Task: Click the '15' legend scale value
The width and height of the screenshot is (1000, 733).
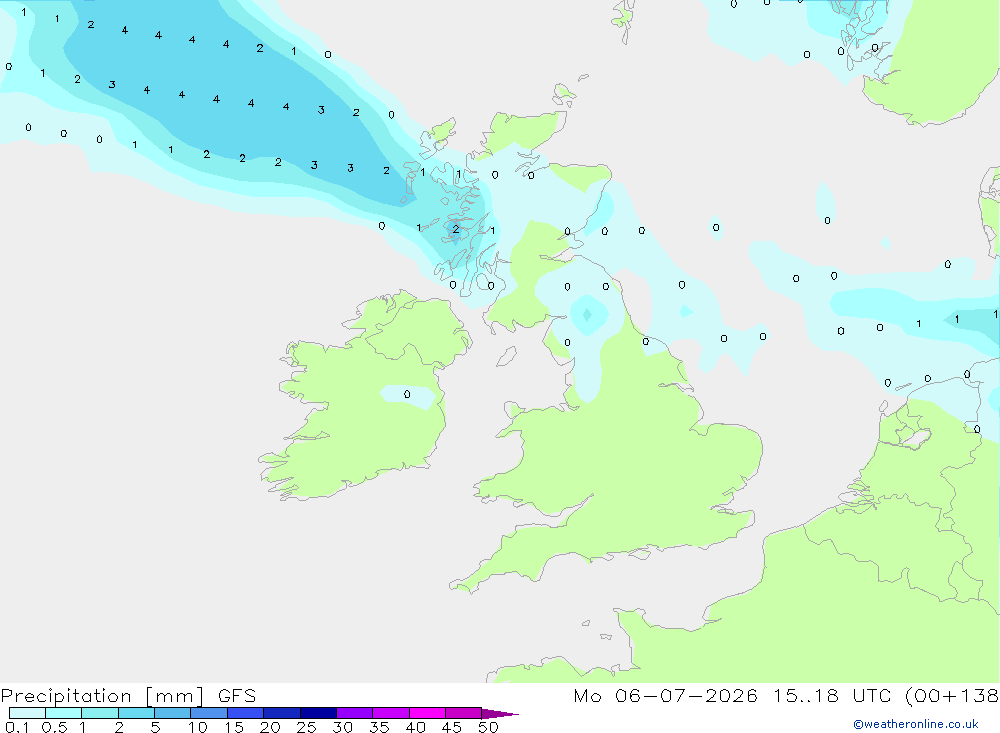Action: 233,727
